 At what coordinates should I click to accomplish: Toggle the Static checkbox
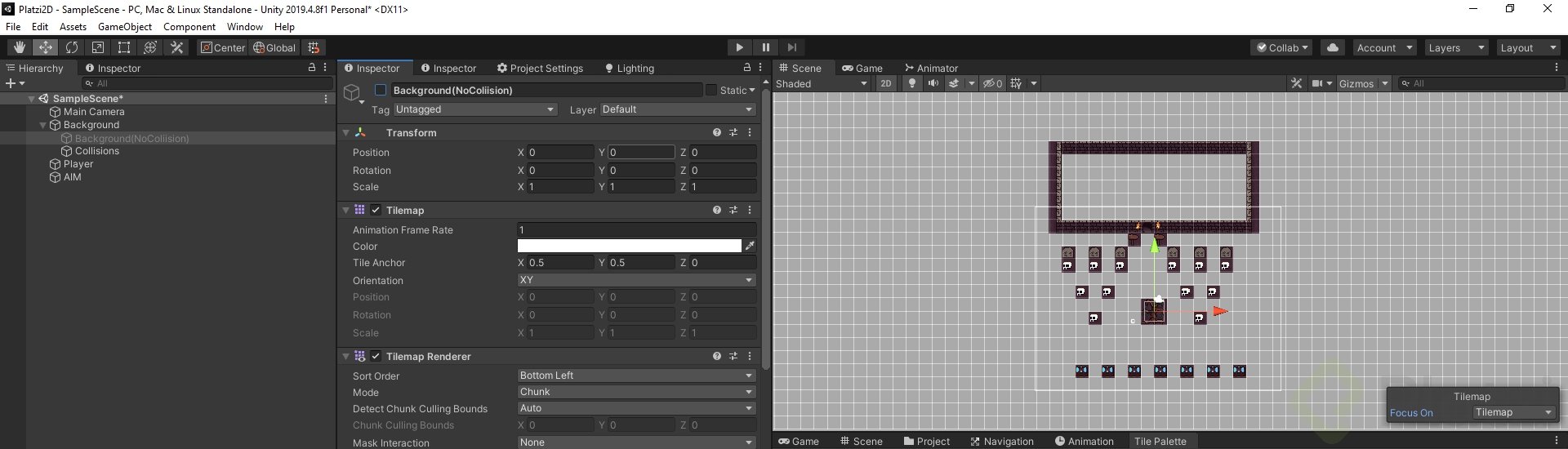(x=710, y=90)
